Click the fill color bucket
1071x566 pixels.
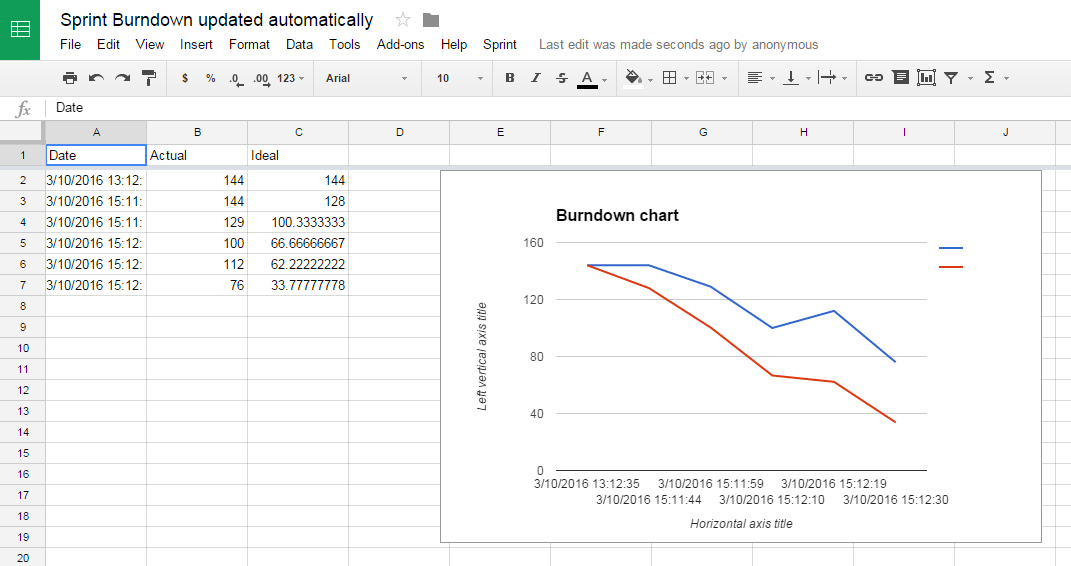(x=633, y=79)
